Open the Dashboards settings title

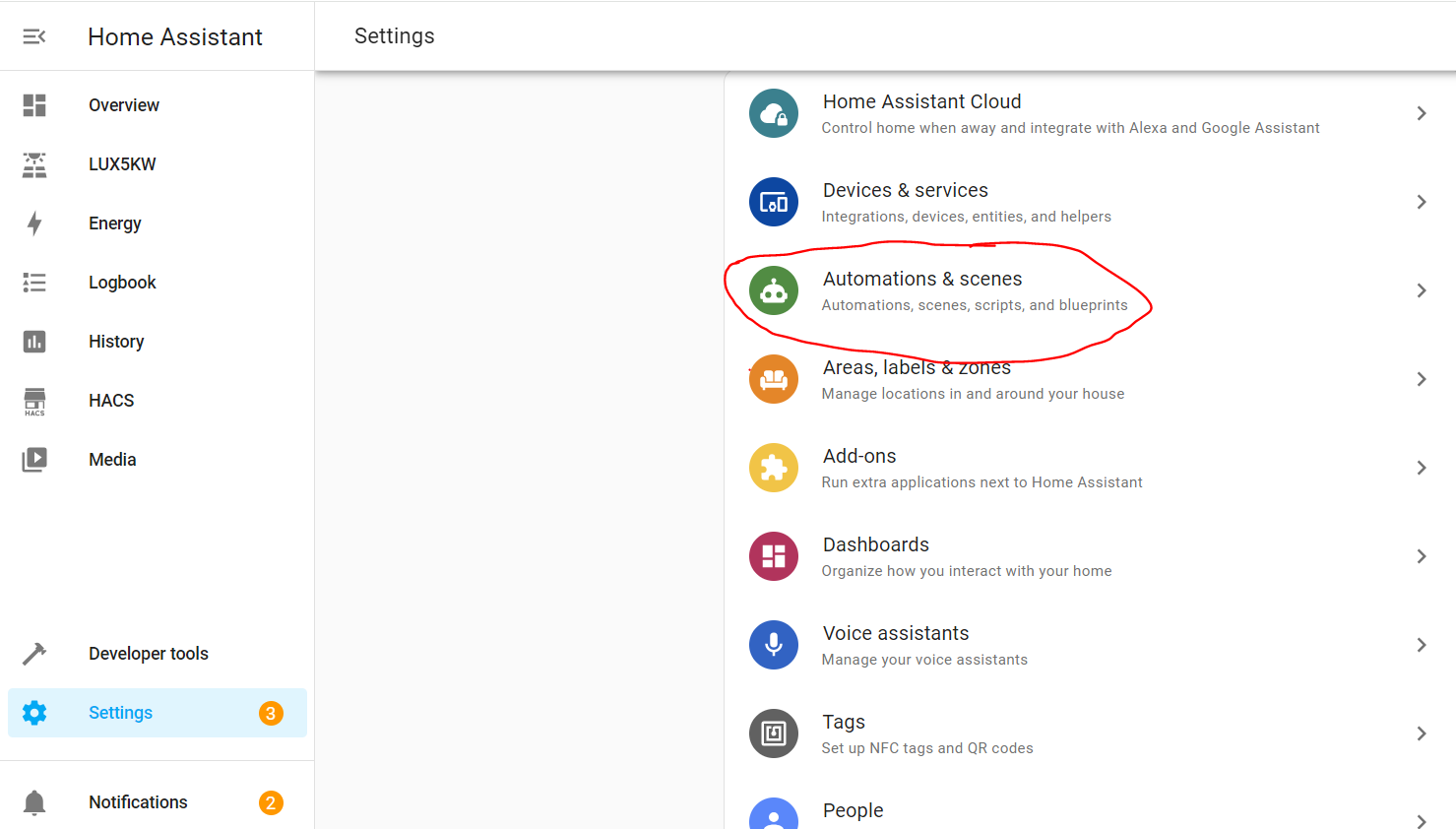coord(876,544)
